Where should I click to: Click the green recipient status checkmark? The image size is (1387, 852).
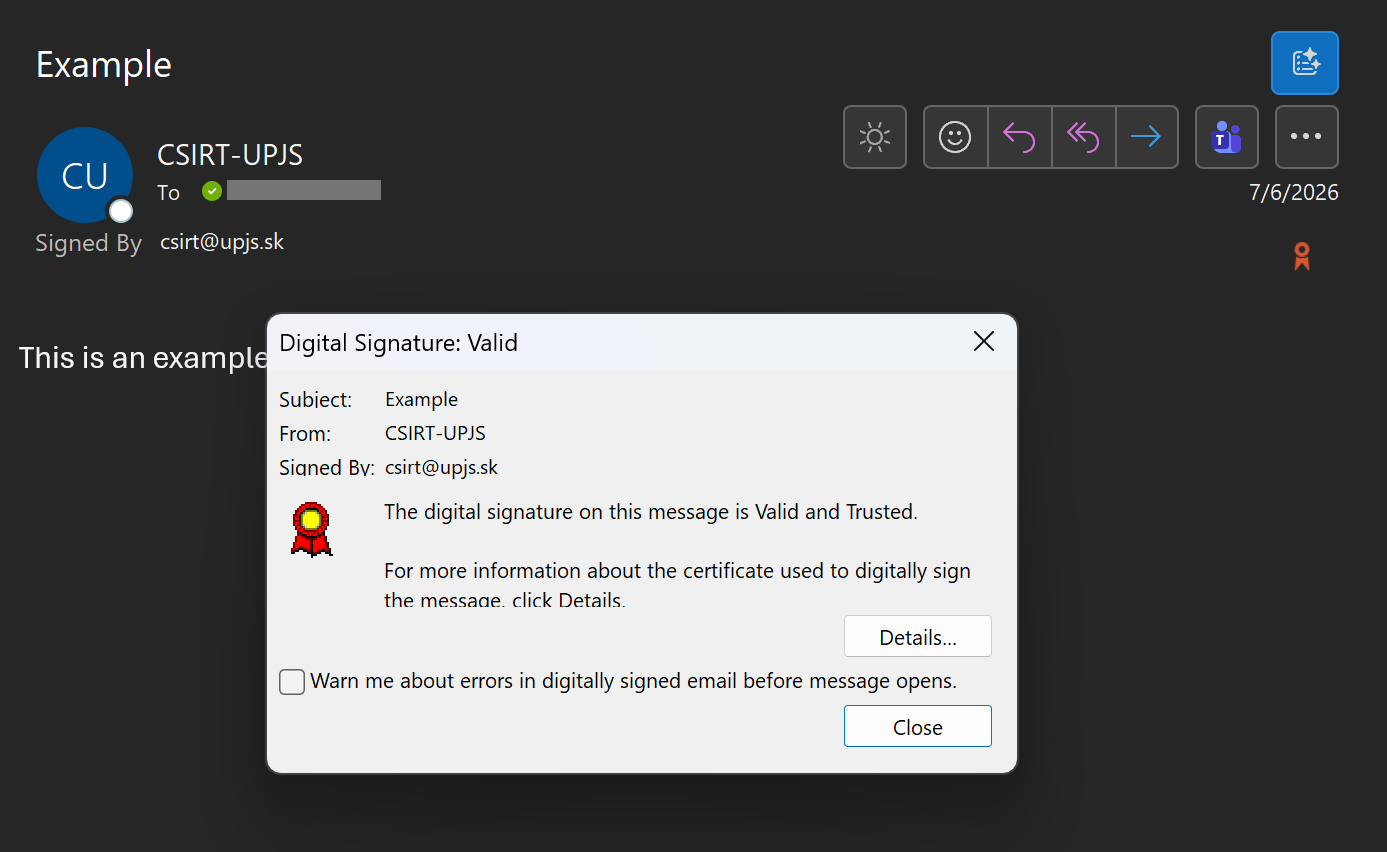(x=212, y=191)
